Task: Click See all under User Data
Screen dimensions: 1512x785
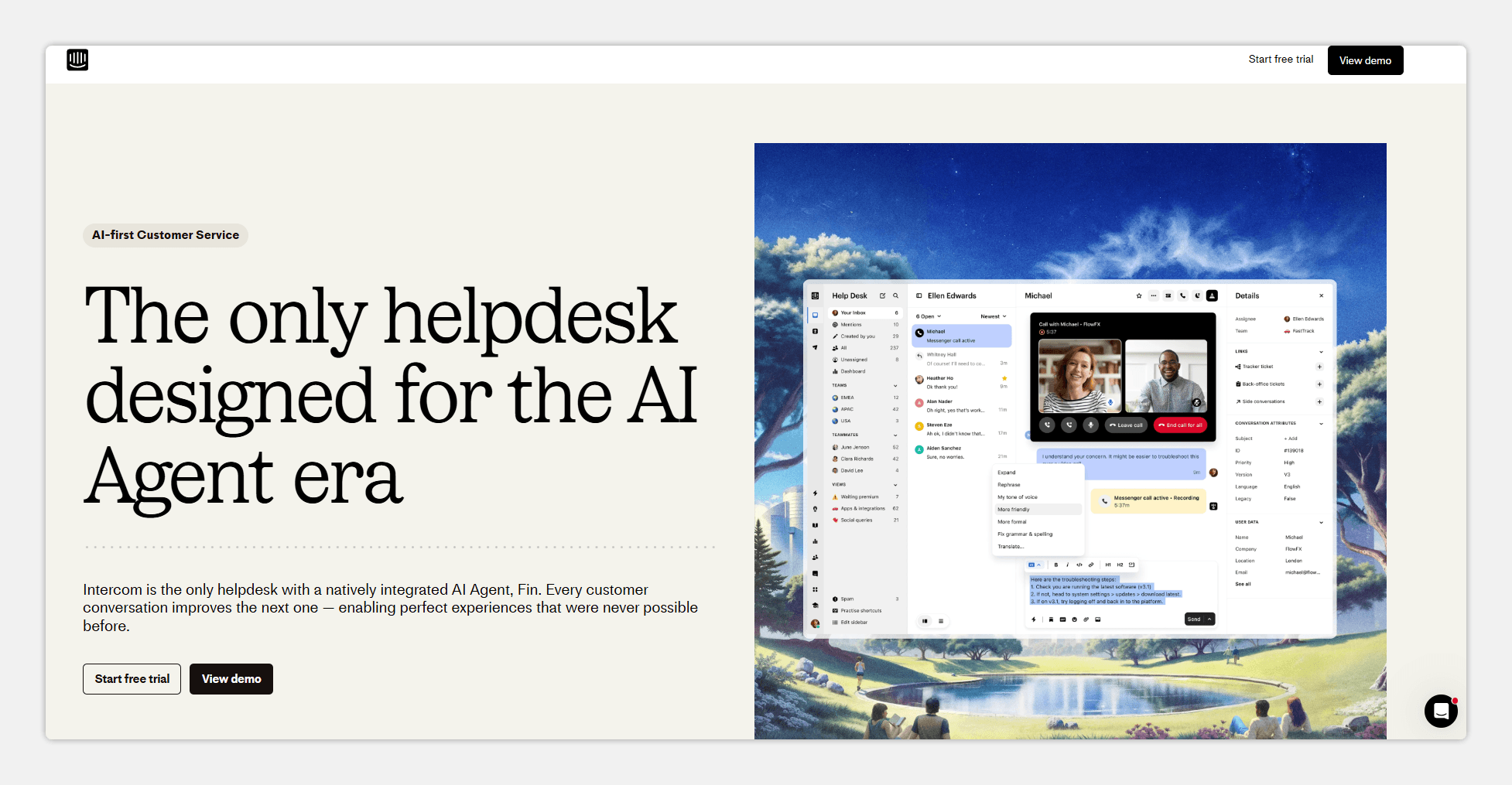Action: (1243, 584)
